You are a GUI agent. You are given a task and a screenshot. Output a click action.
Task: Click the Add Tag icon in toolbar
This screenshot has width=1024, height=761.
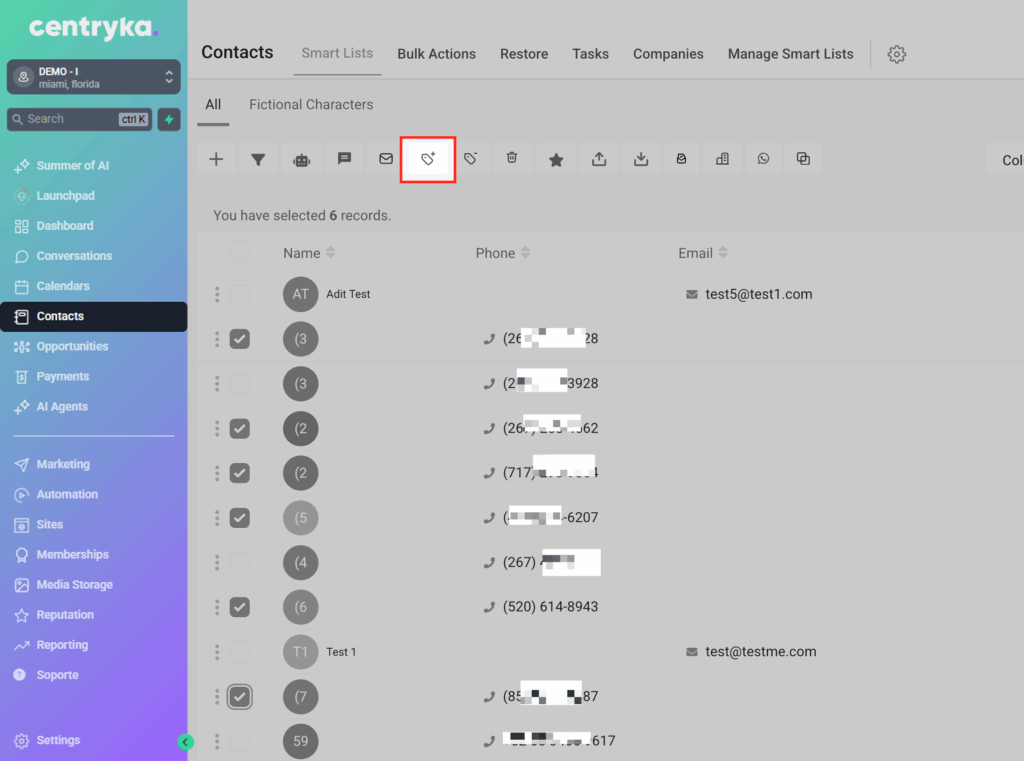(x=428, y=159)
